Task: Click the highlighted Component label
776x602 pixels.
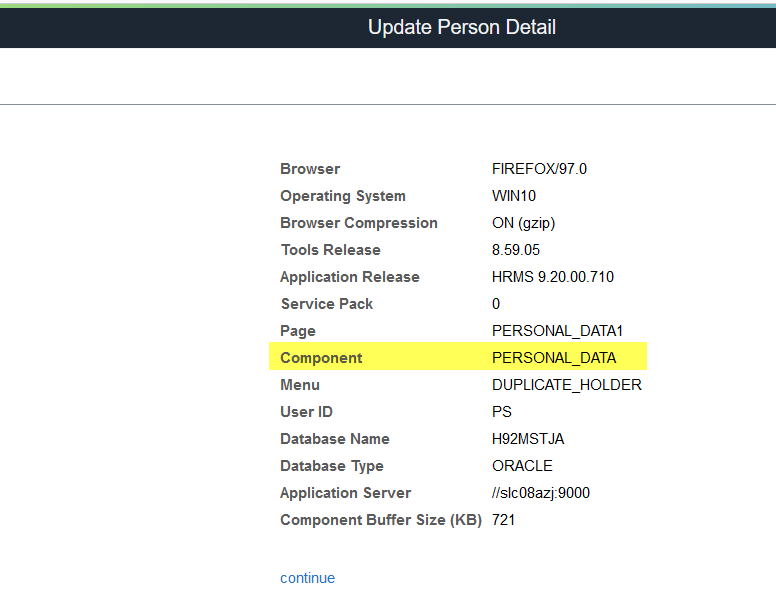Action: pyautogui.click(x=321, y=358)
